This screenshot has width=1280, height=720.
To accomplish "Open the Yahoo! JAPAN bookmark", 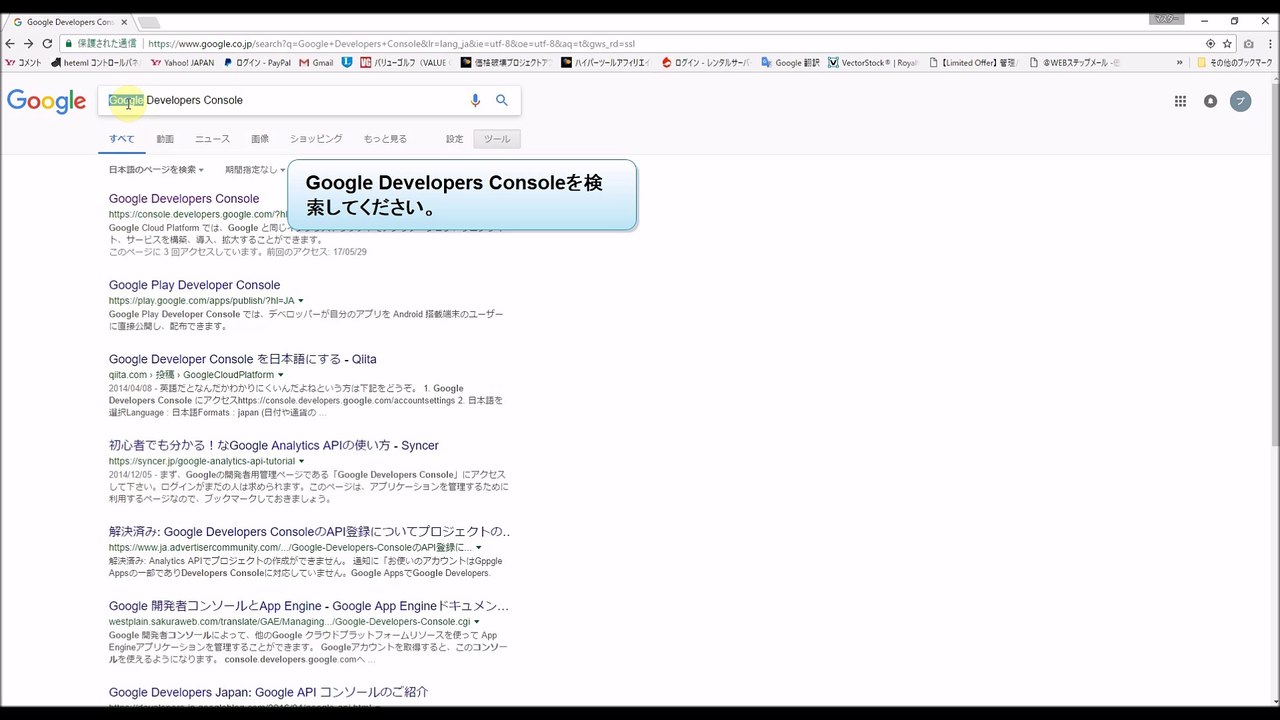I will [x=183, y=63].
